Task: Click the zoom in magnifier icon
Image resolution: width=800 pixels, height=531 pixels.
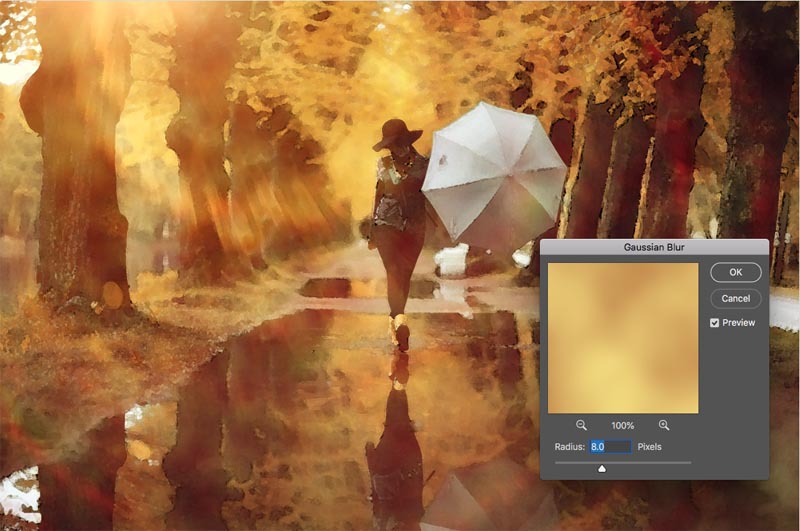Action: (664, 425)
